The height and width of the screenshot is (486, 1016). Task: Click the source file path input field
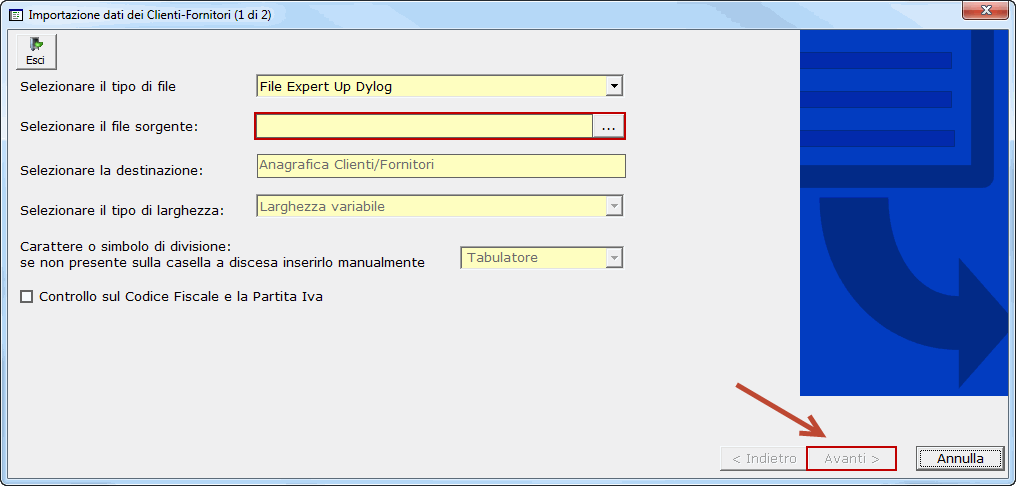click(x=424, y=126)
